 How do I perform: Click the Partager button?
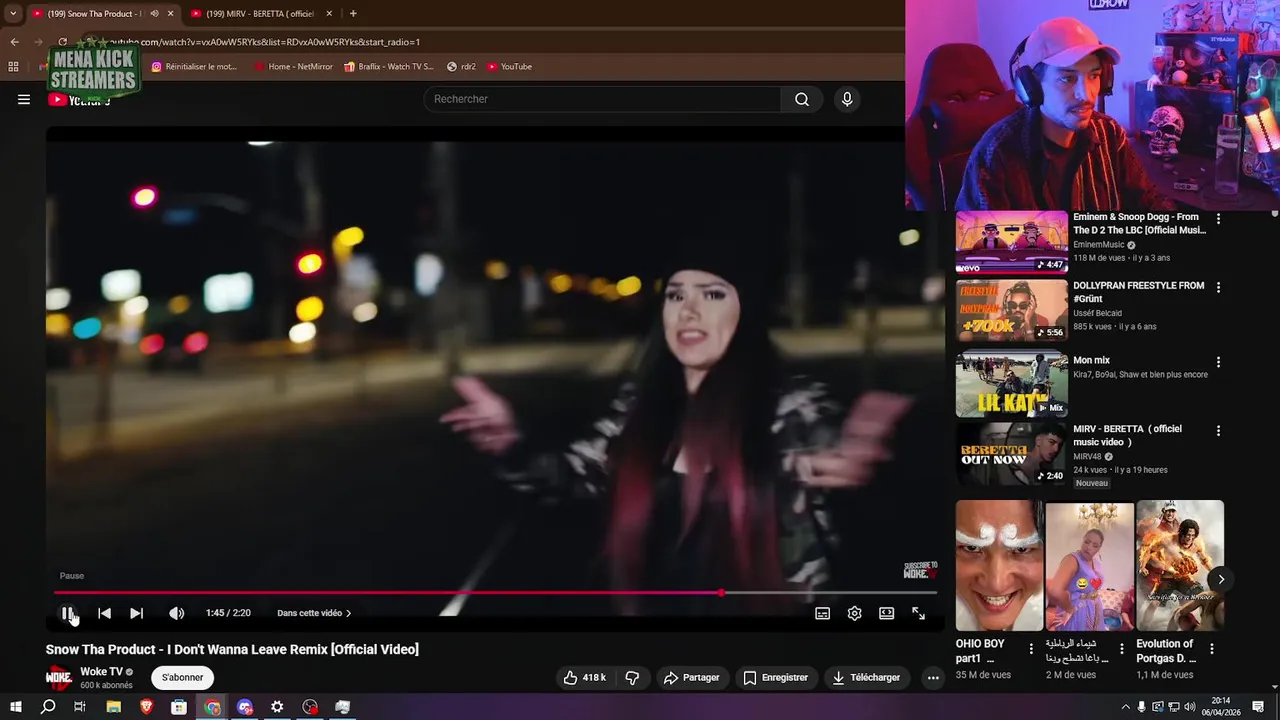tap(691, 677)
